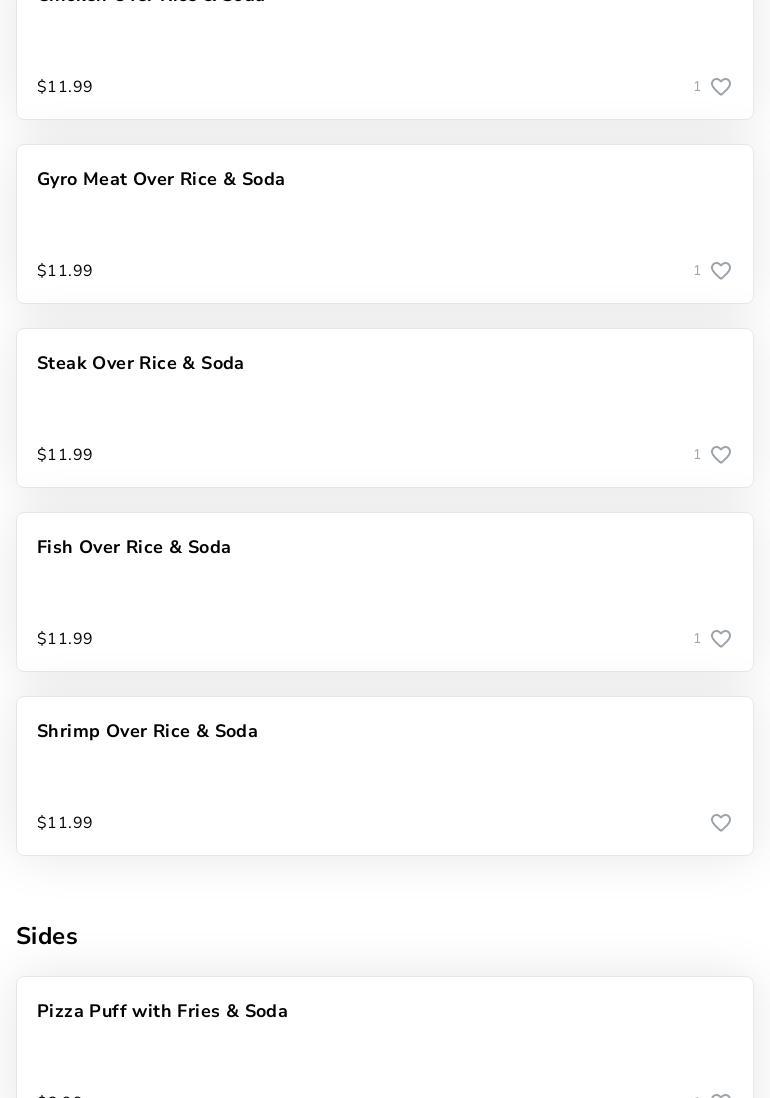Image resolution: width=770 pixels, height=1098 pixels.
Task: Select the Fish Over Rice & Soda title
Action: tap(134, 548)
